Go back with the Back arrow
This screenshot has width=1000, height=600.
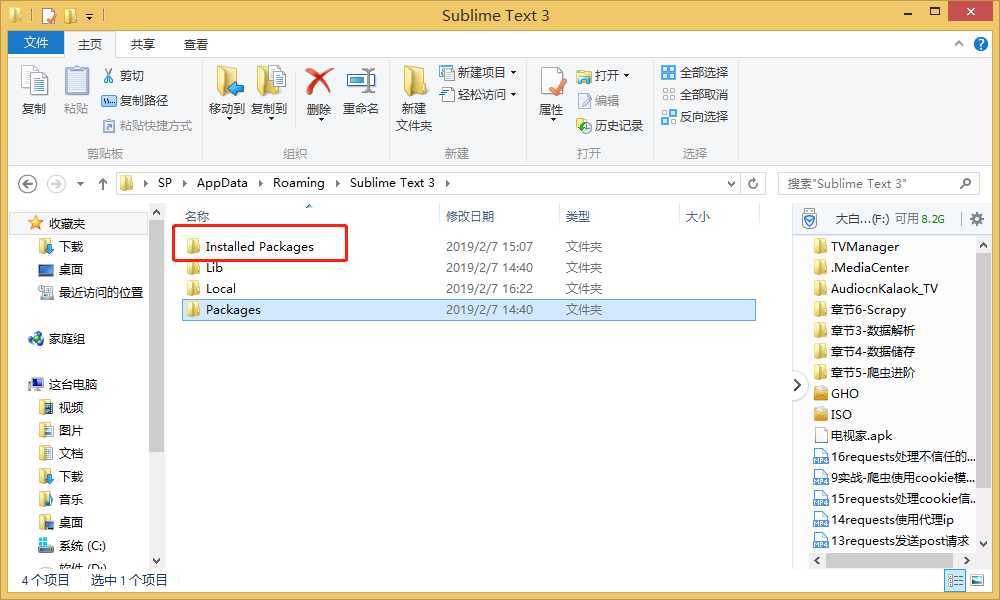(x=27, y=184)
